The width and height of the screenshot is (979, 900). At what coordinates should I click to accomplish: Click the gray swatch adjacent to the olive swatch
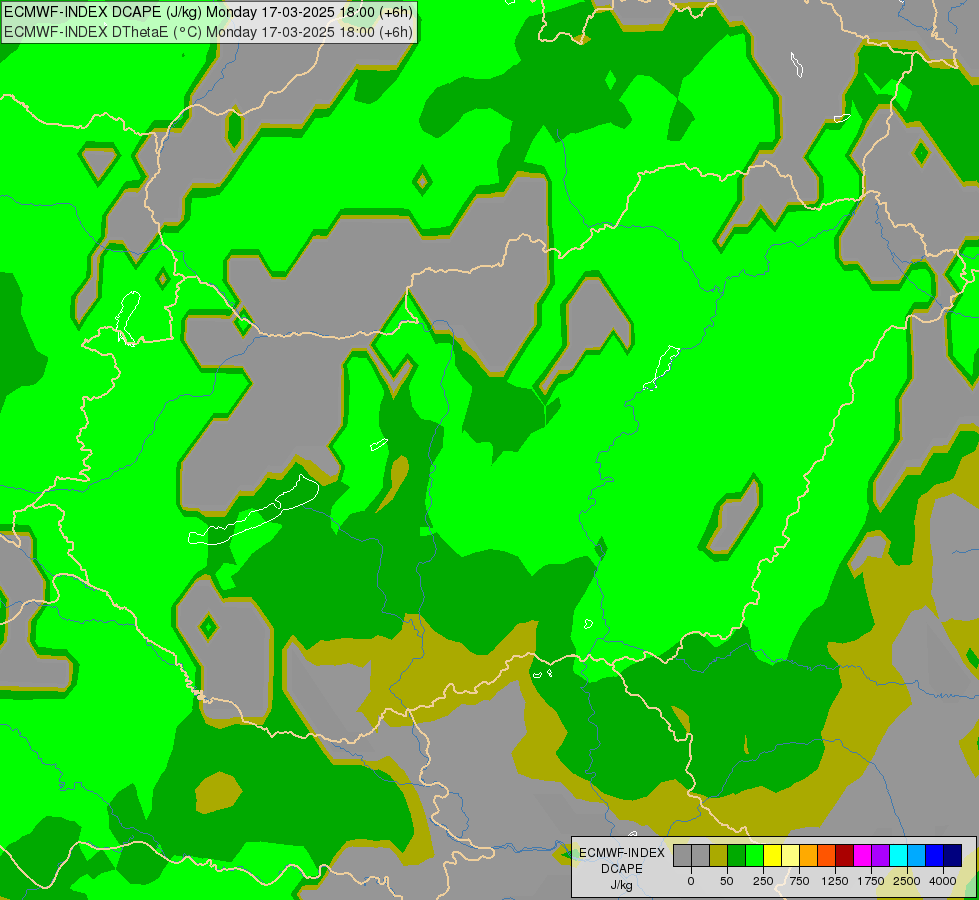coord(700,855)
